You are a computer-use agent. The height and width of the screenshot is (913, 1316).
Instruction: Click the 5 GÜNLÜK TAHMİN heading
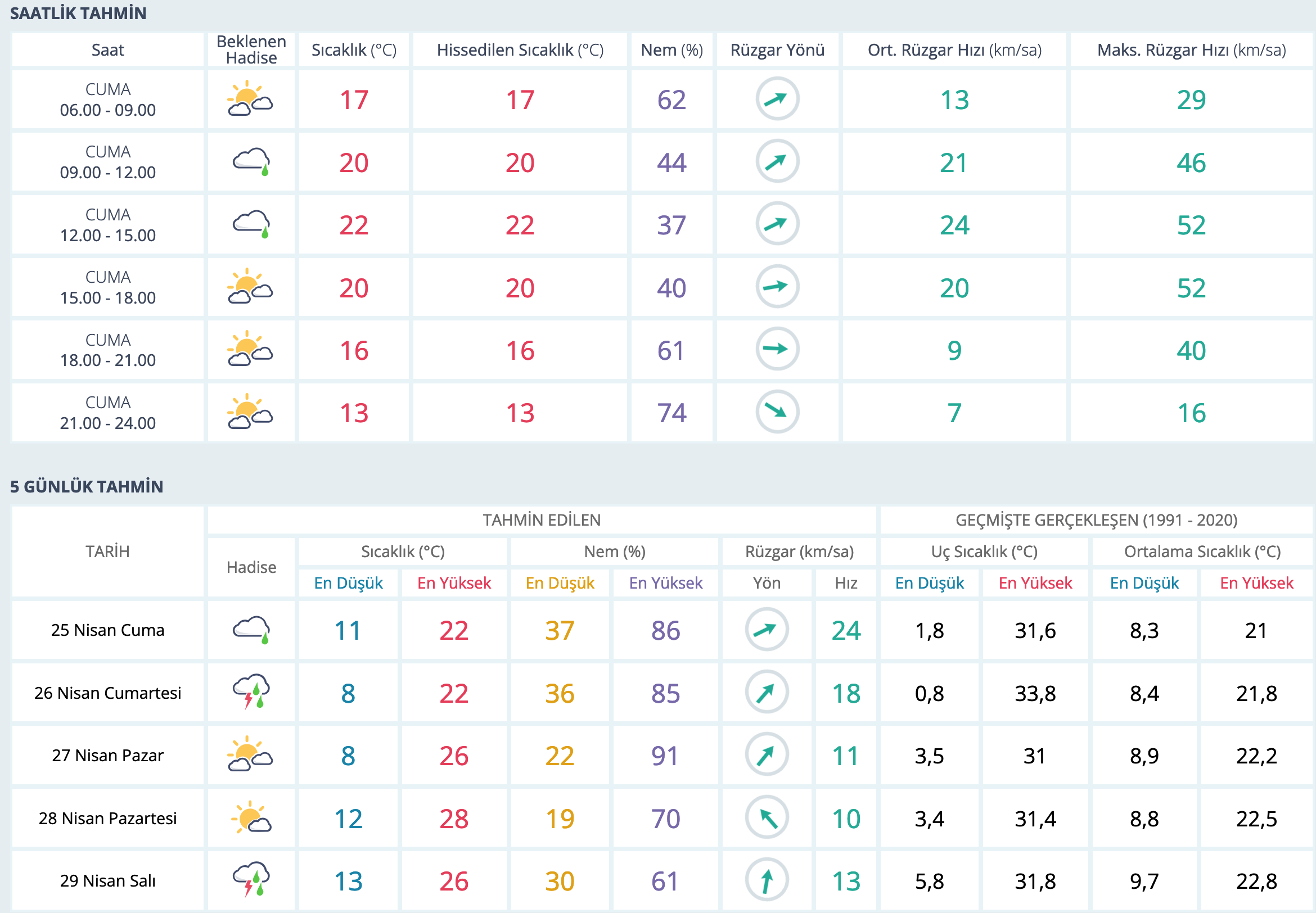point(87,487)
